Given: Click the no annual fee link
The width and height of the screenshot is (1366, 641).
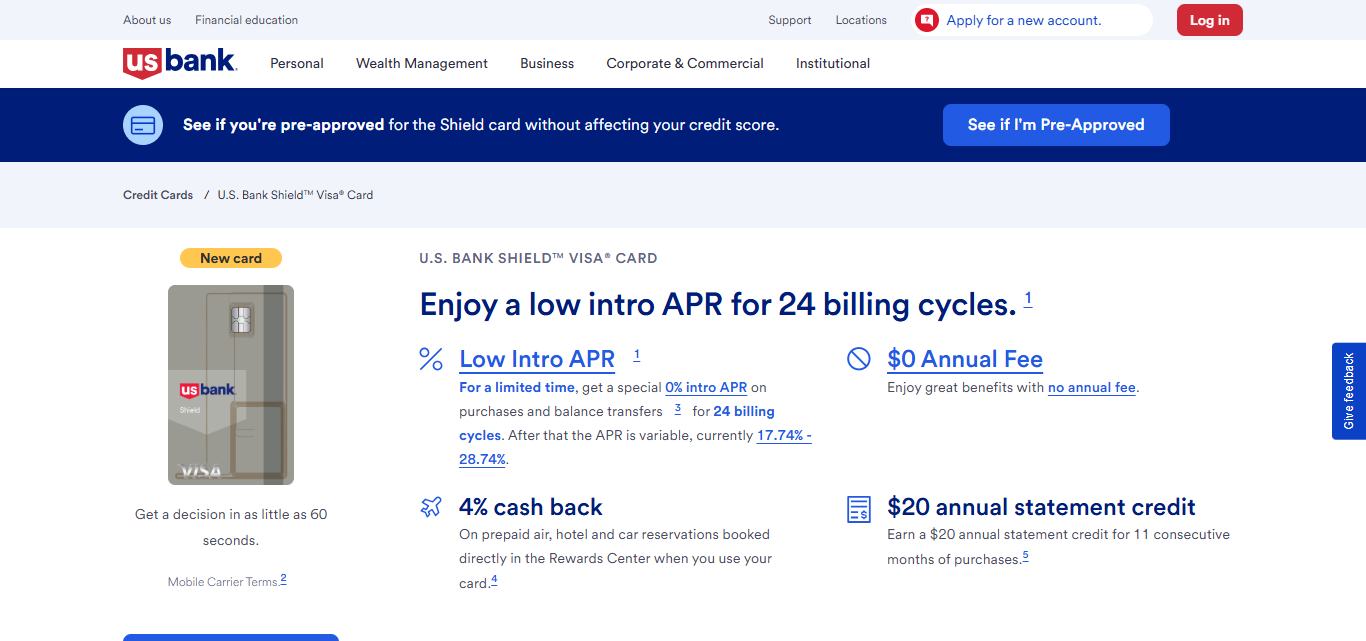Looking at the screenshot, I should click(1092, 387).
